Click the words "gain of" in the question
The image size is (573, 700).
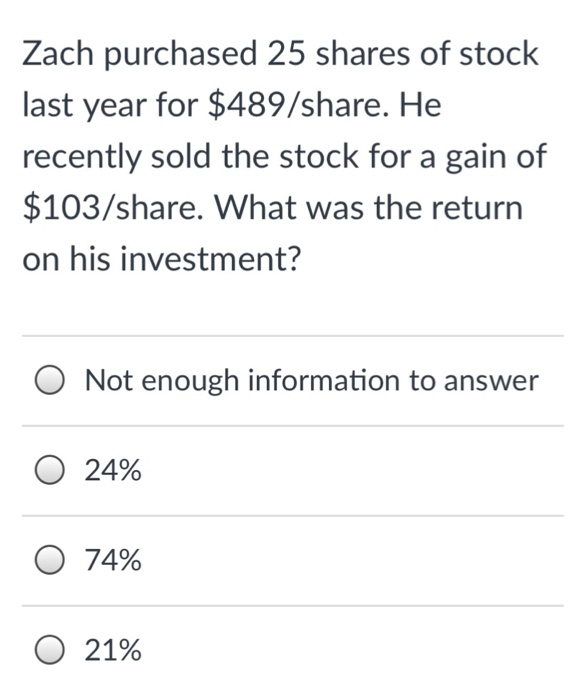coord(496,158)
